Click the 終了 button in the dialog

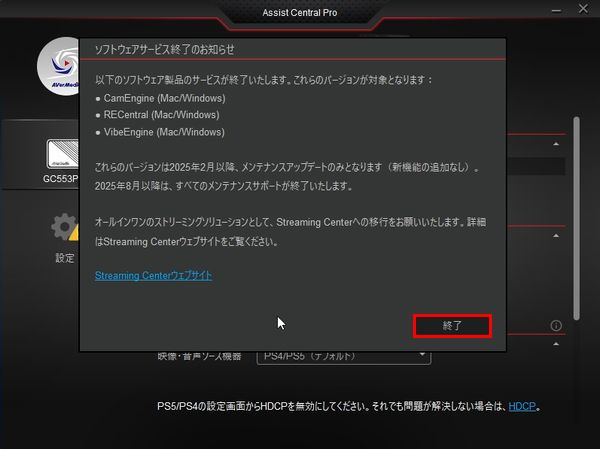point(452,326)
